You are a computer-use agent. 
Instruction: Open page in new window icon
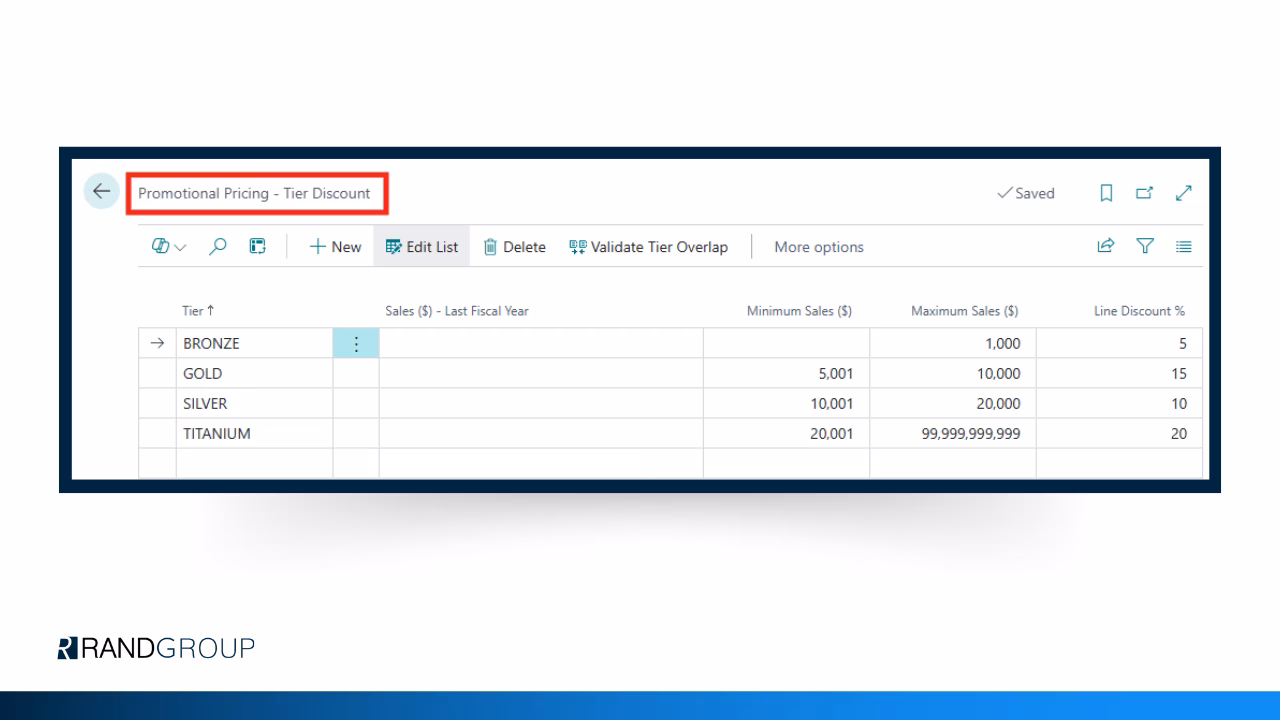pyautogui.click(x=1145, y=193)
